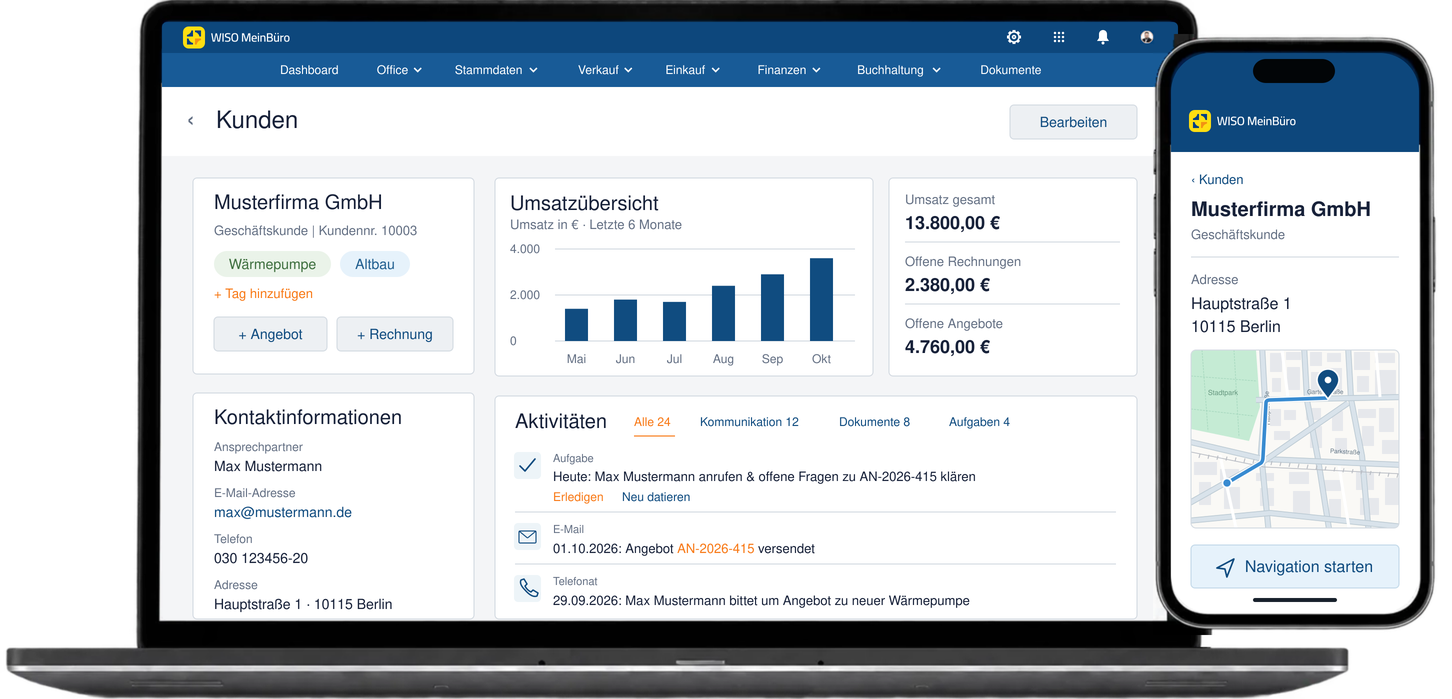Open the Dokumente menu item
This screenshot has height=699, width=1452.
pos(1010,70)
